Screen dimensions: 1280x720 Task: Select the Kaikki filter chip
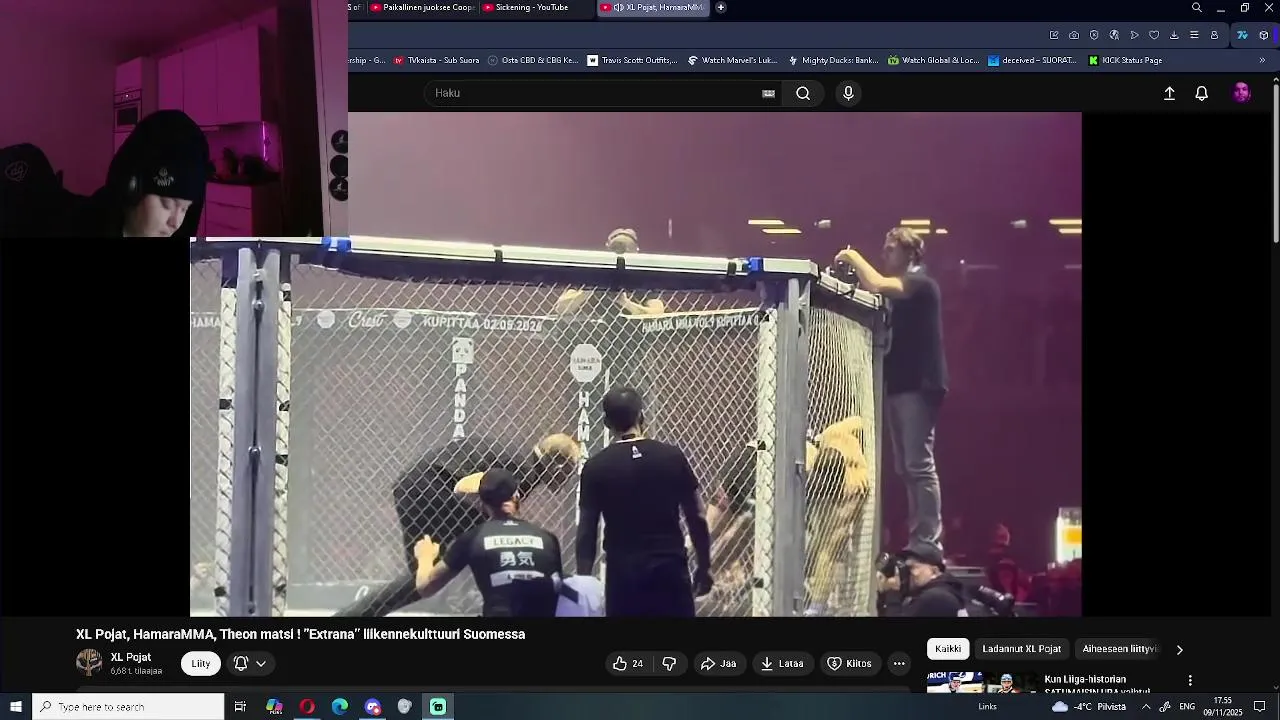[948, 649]
